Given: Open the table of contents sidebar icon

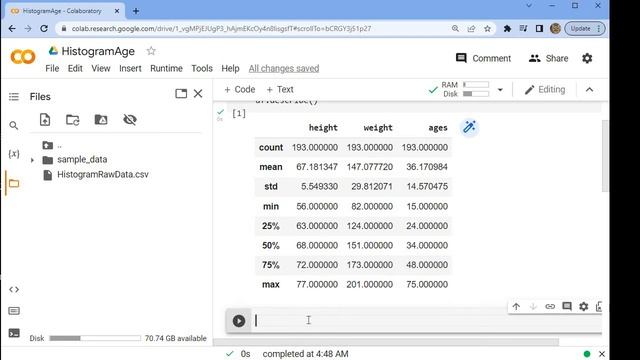Looking at the screenshot, I should [14, 97].
